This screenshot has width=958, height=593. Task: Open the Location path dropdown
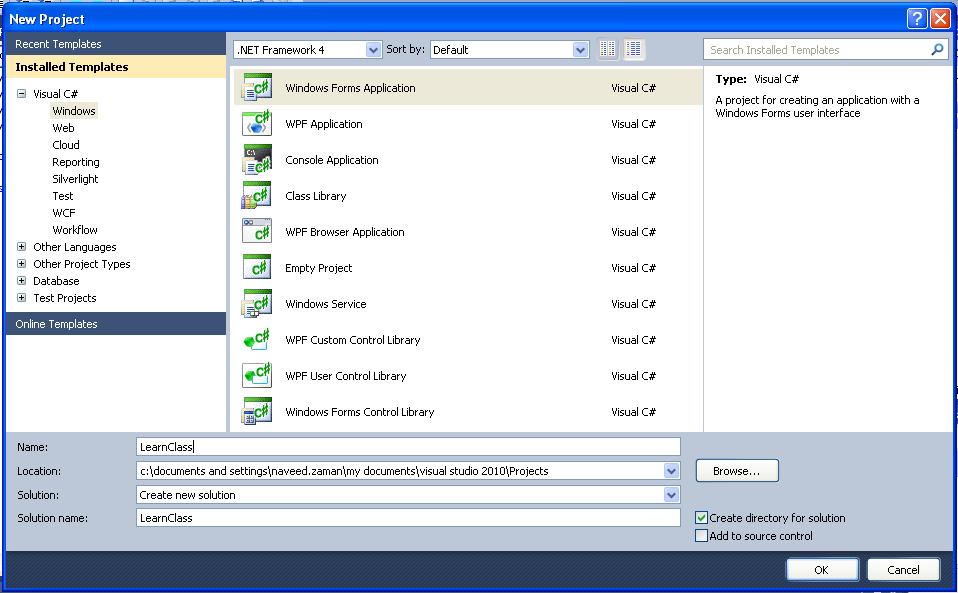(x=671, y=471)
